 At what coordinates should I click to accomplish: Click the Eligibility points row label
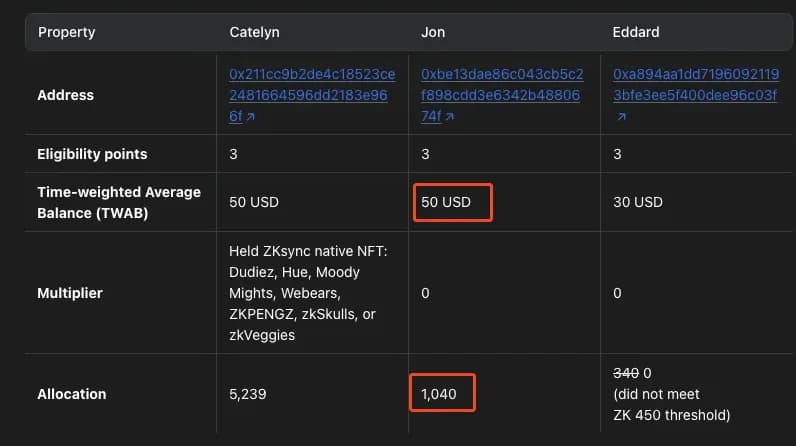92,154
